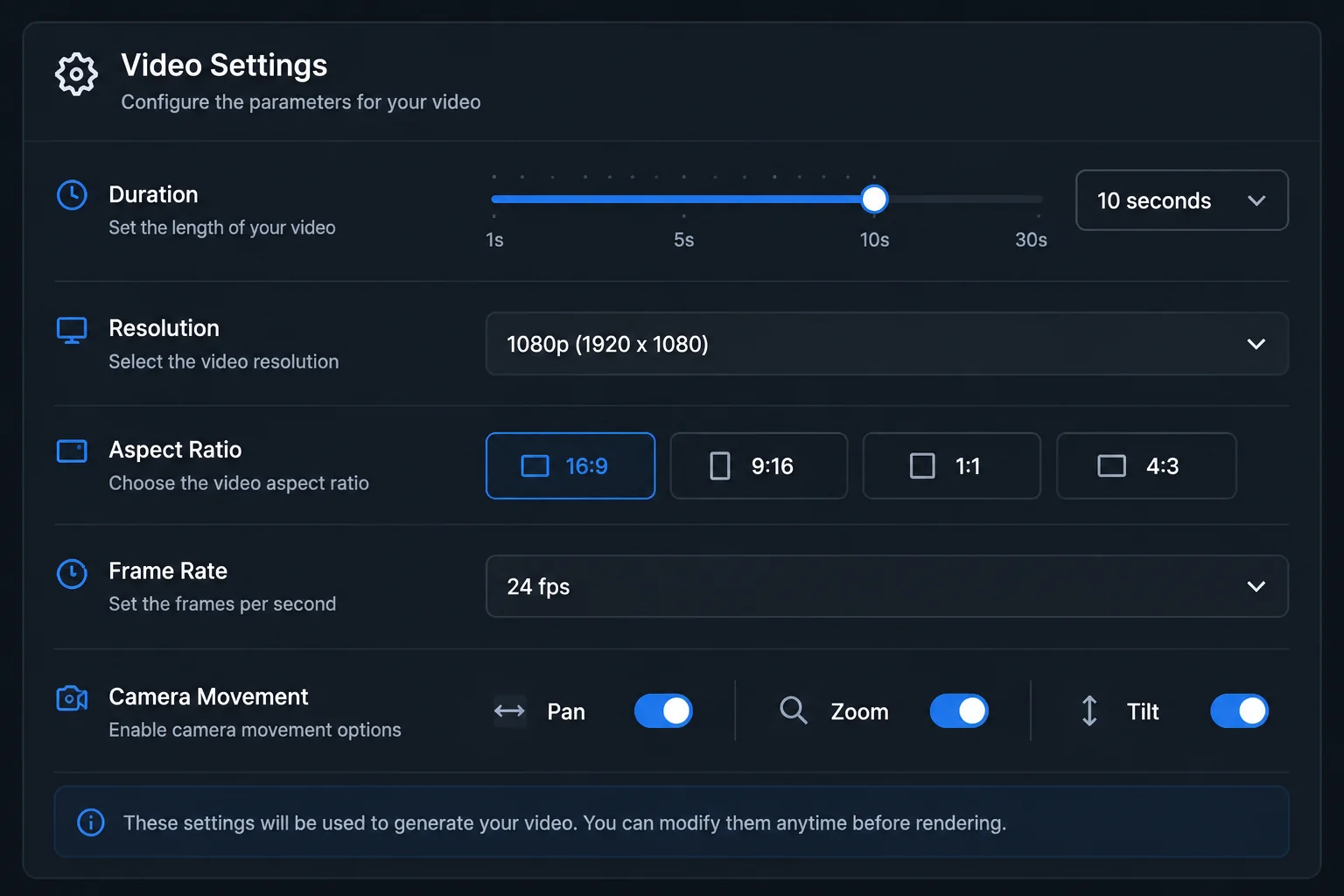Click the 1s label on duration slider
Screen dimensions: 1344x896
tap(494, 240)
